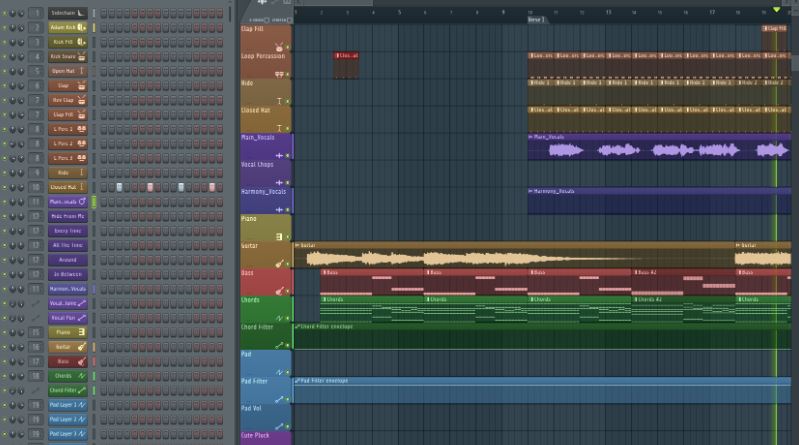Click the guitar icon on playlist Bass track
799x445 pixels.
(x=279, y=291)
